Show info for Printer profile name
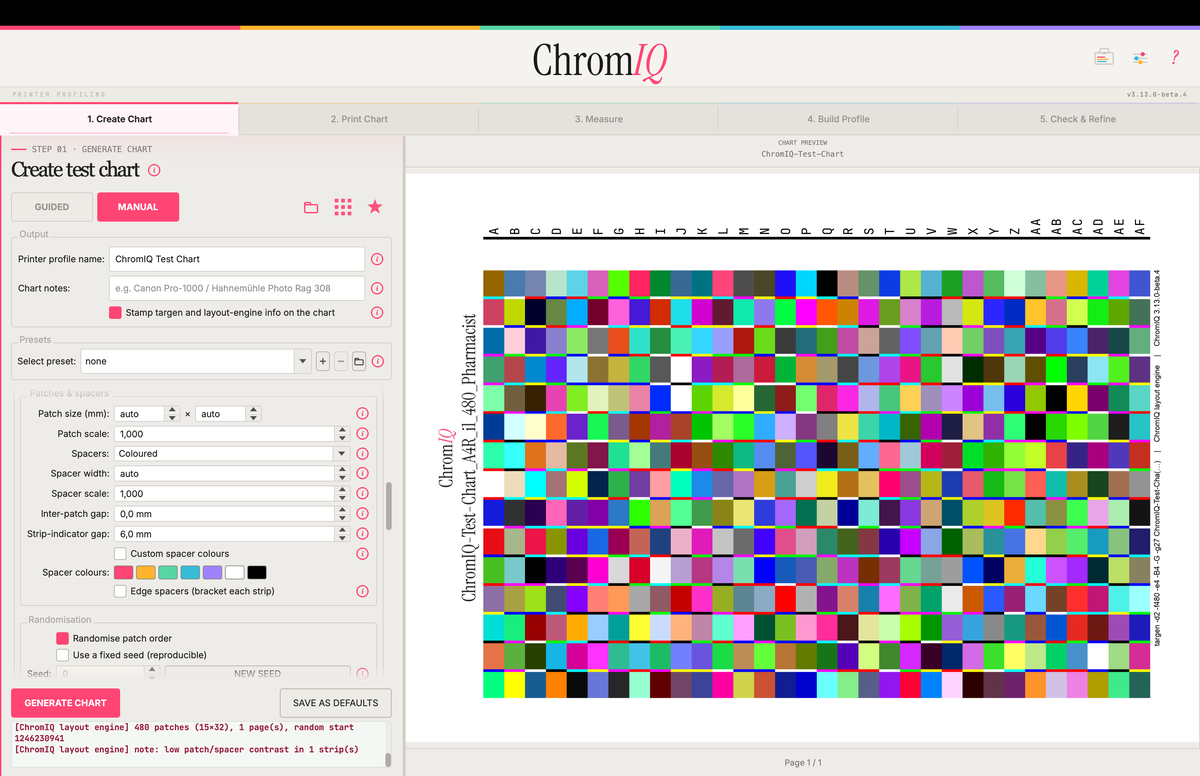This screenshot has height=776, width=1200. 377,259
